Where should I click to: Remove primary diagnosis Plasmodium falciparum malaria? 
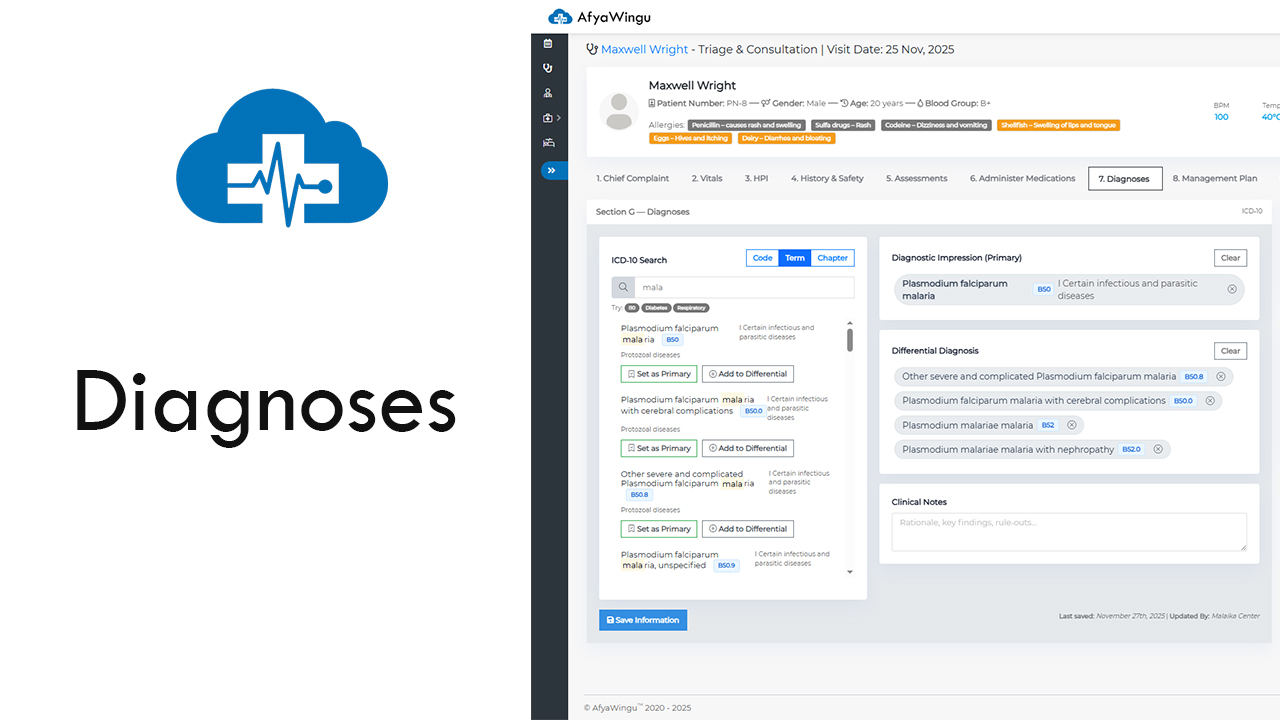click(1232, 289)
